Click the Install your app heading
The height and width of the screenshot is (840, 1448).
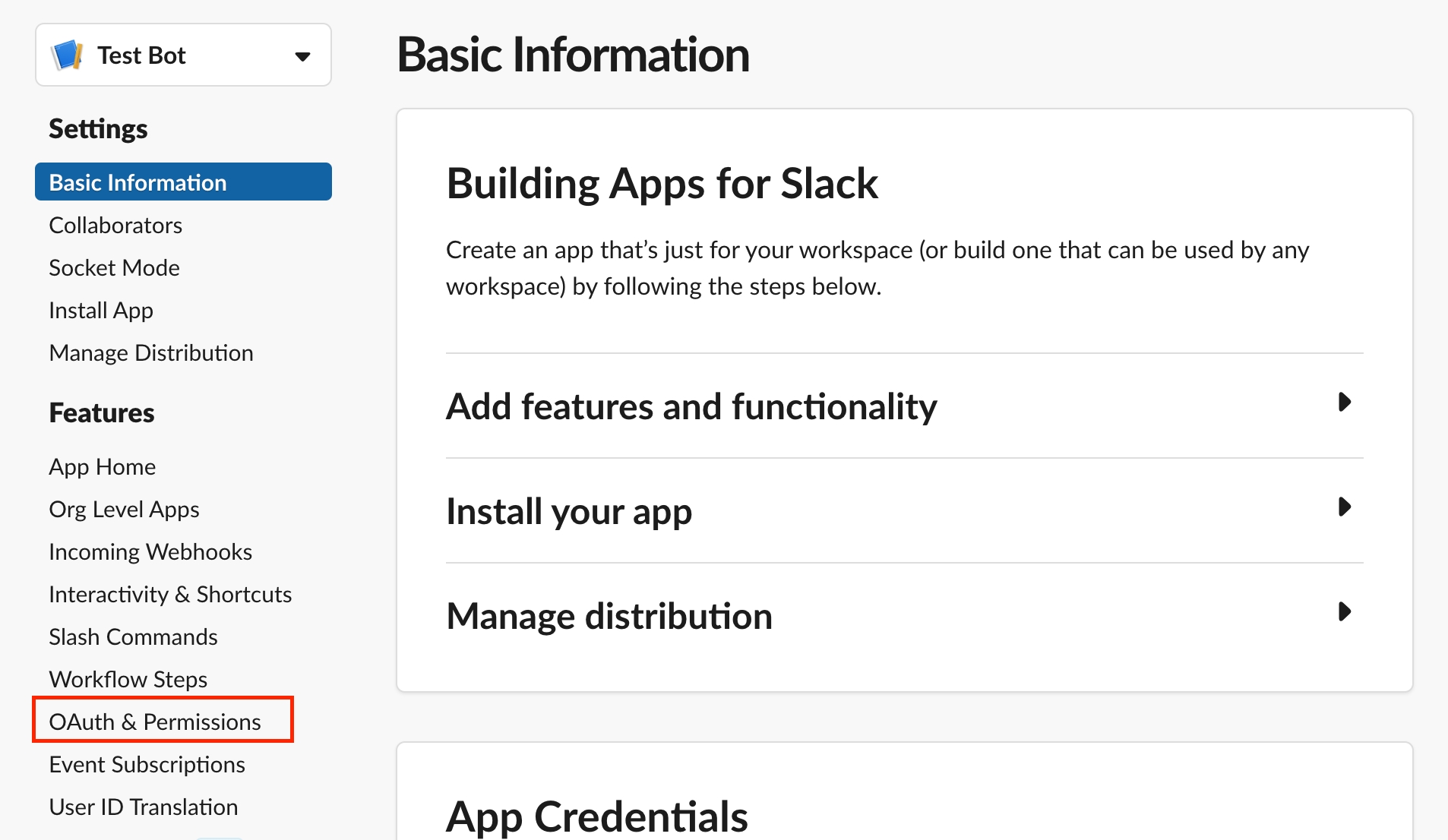click(569, 511)
